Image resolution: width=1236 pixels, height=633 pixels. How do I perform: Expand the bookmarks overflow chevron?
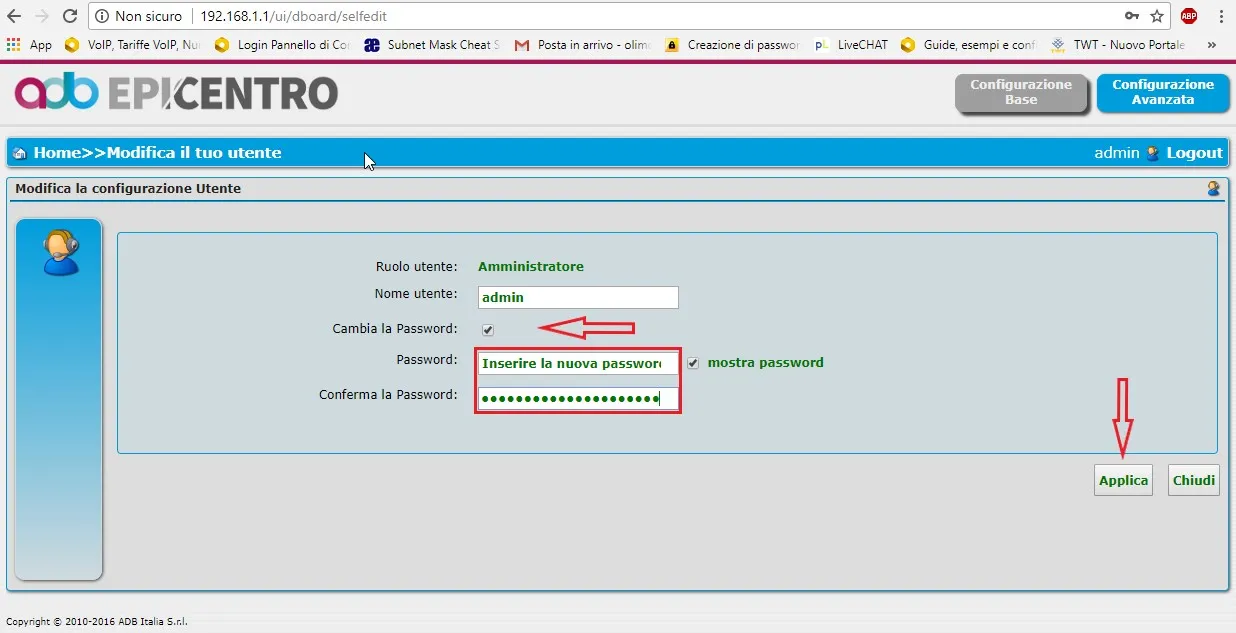click(1212, 45)
